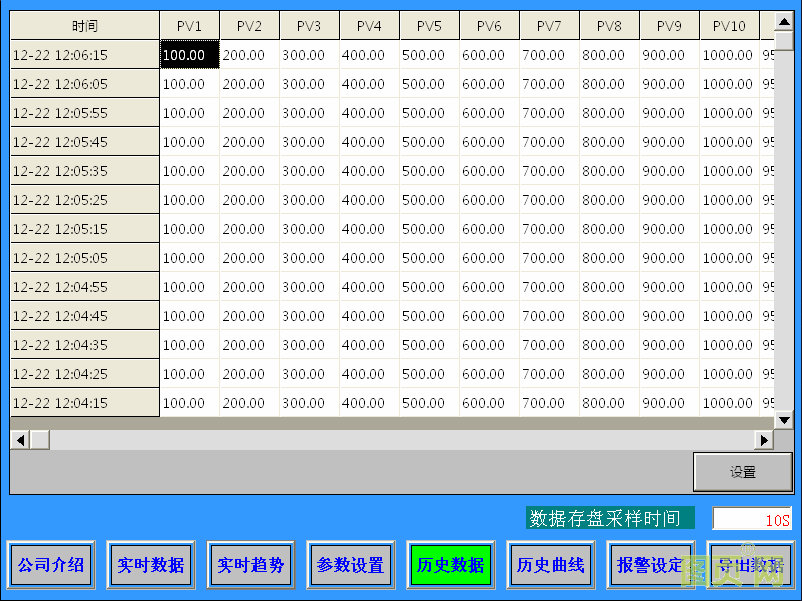
Task: Edit the 10S sampling time field
Action: coord(752,519)
